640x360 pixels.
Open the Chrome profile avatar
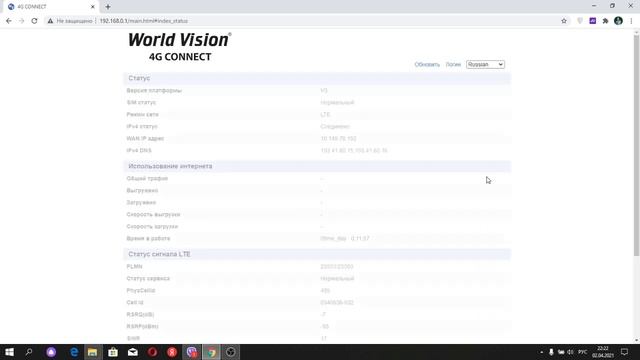click(618, 21)
